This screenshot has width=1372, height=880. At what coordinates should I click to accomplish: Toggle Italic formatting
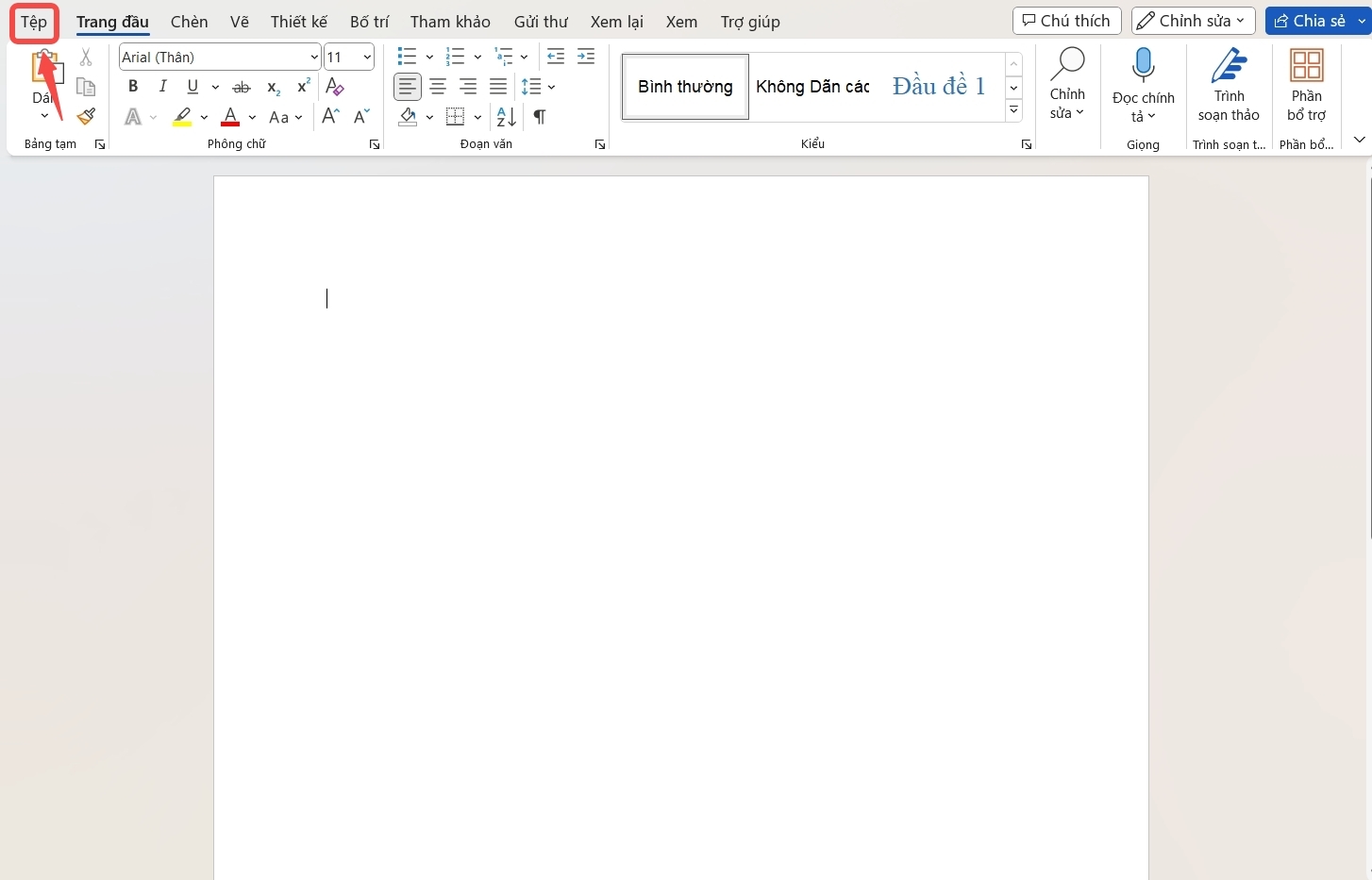tap(163, 87)
